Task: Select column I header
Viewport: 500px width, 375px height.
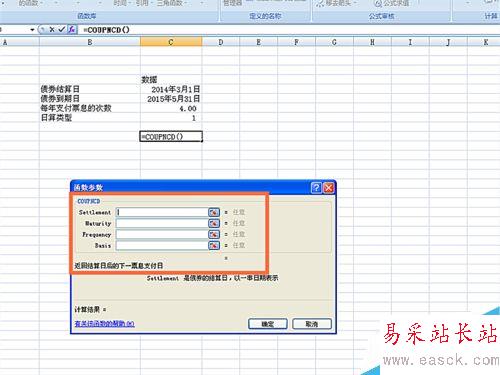Action: [x=410, y=42]
